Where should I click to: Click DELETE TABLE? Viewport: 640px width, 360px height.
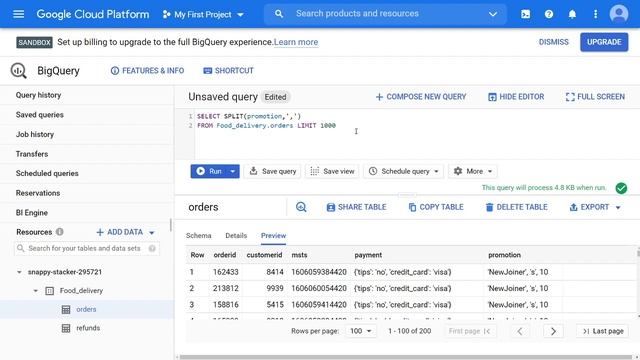516,207
